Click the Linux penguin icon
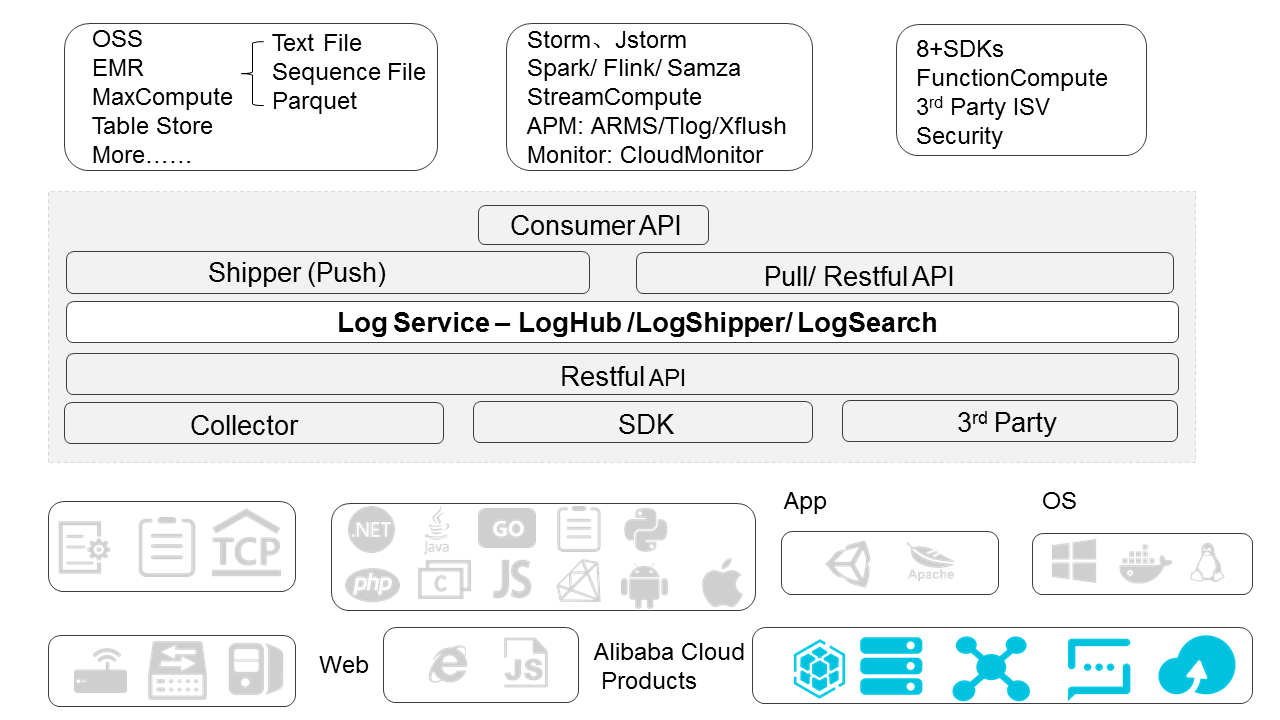The width and height of the screenshot is (1280, 720). 1208,564
